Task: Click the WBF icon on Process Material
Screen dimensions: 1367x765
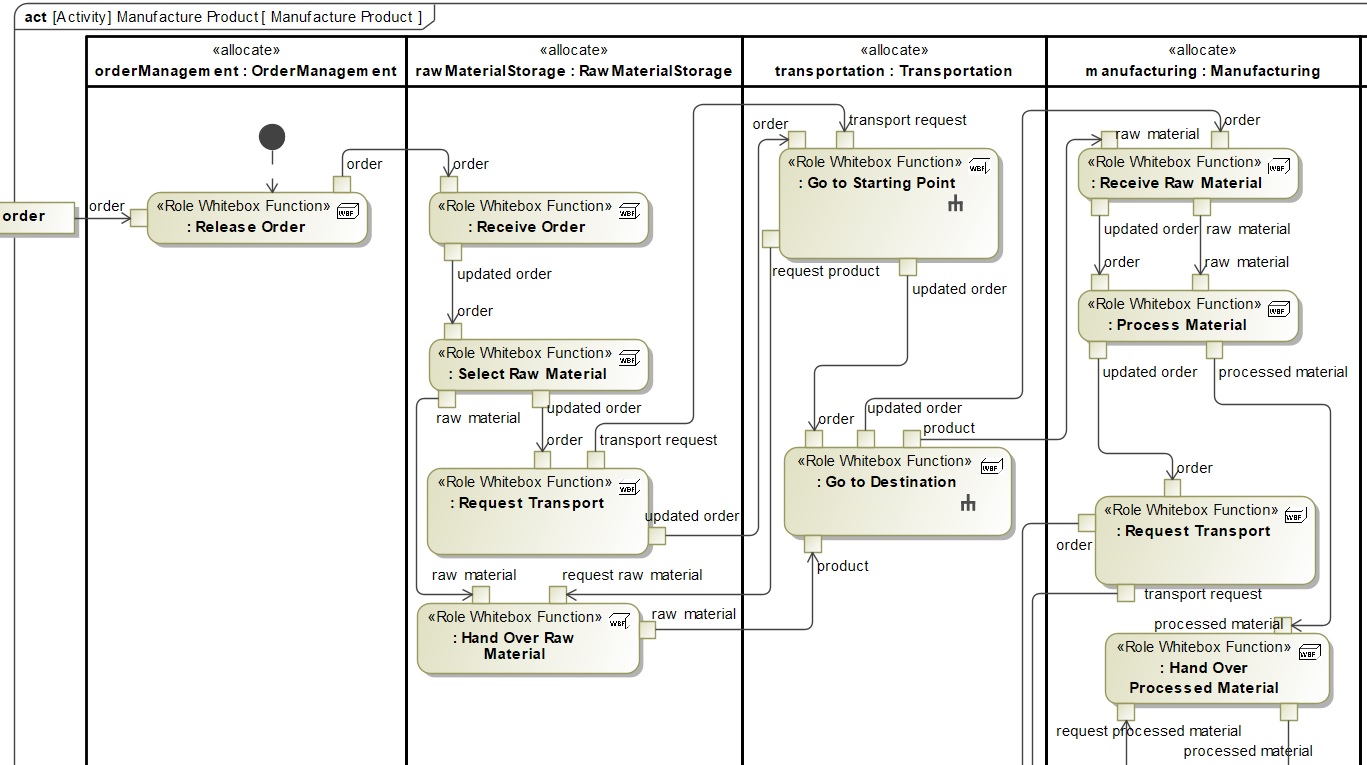Action: click(x=1278, y=309)
